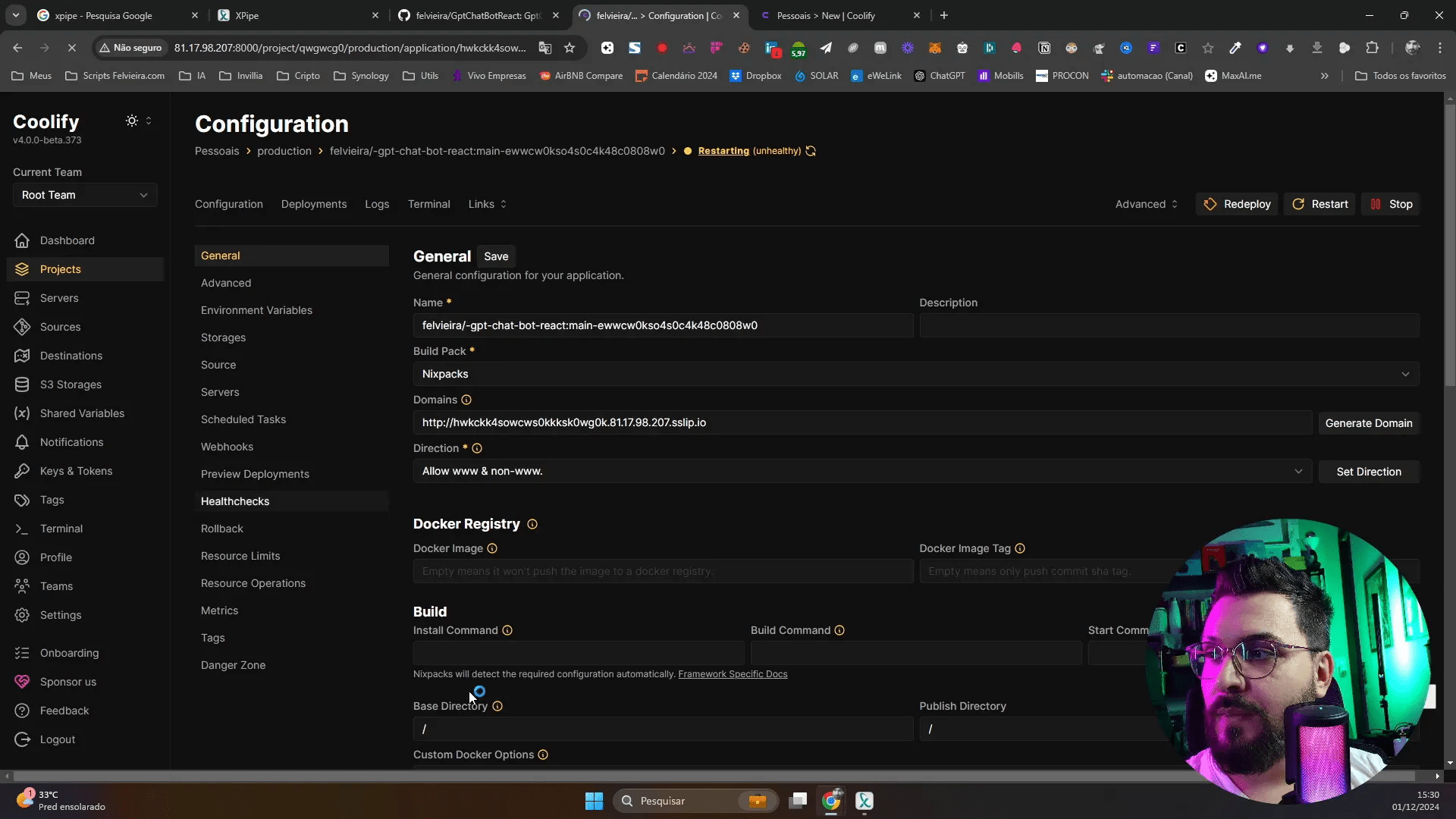Open Keys & Tokens key icon
Screen dimensions: 1456x819
22,471
